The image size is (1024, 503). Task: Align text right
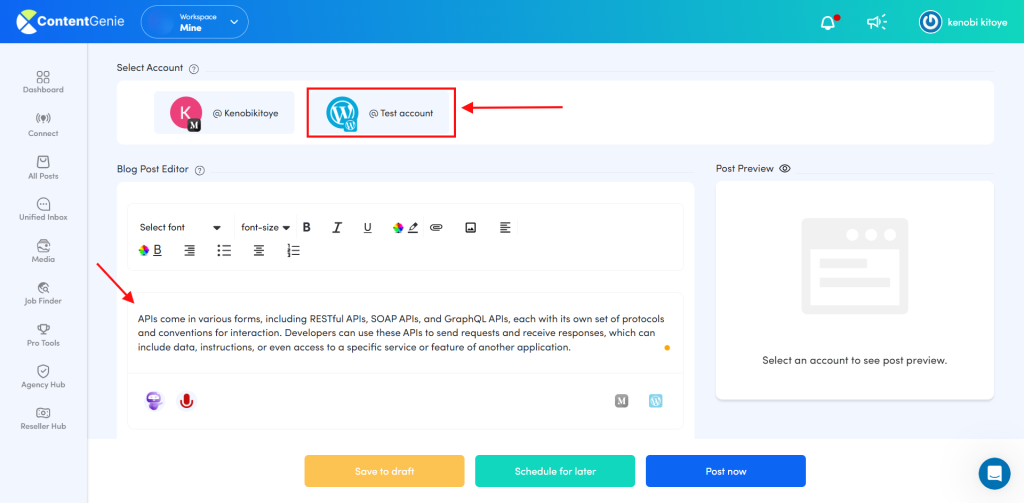coord(189,250)
